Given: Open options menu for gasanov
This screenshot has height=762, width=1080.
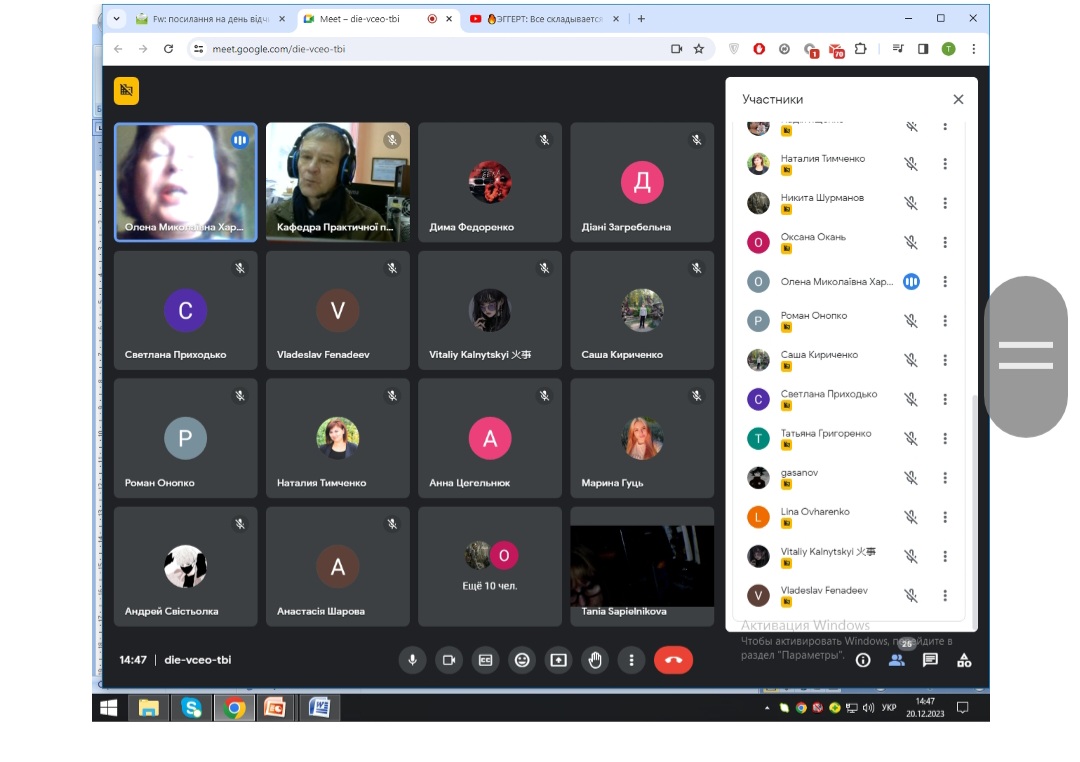Looking at the screenshot, I should tap(945, 478).
